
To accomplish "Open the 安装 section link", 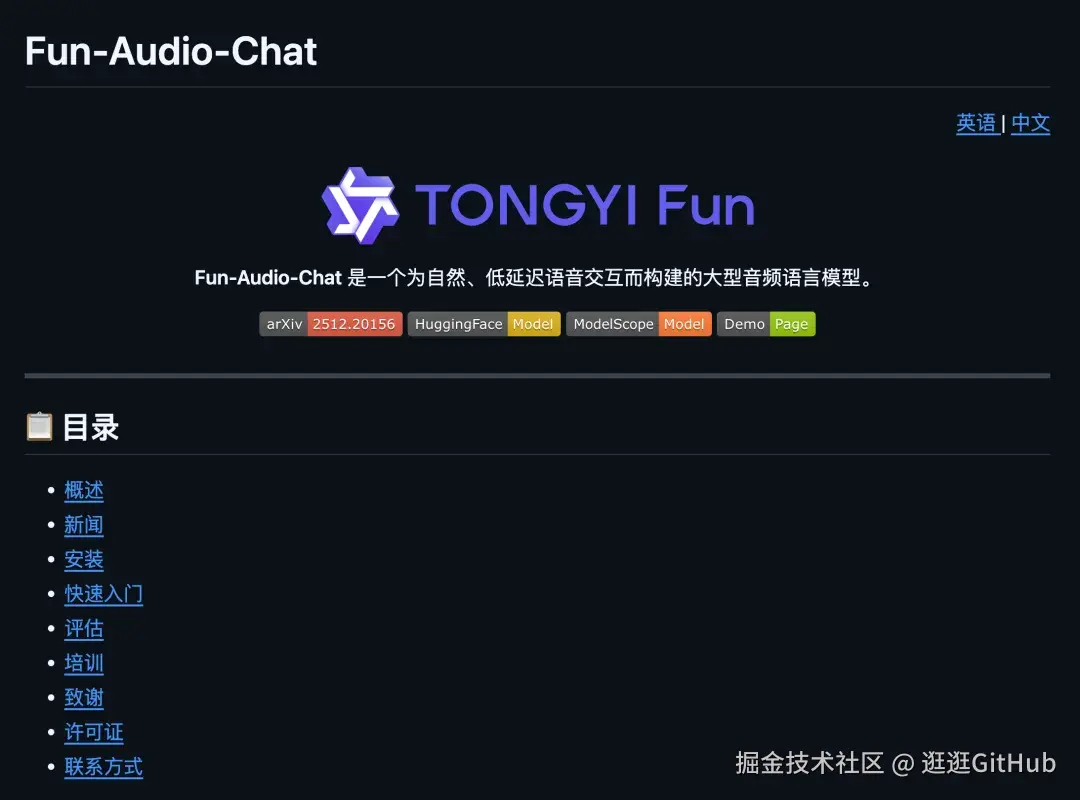I will point(84,559).
